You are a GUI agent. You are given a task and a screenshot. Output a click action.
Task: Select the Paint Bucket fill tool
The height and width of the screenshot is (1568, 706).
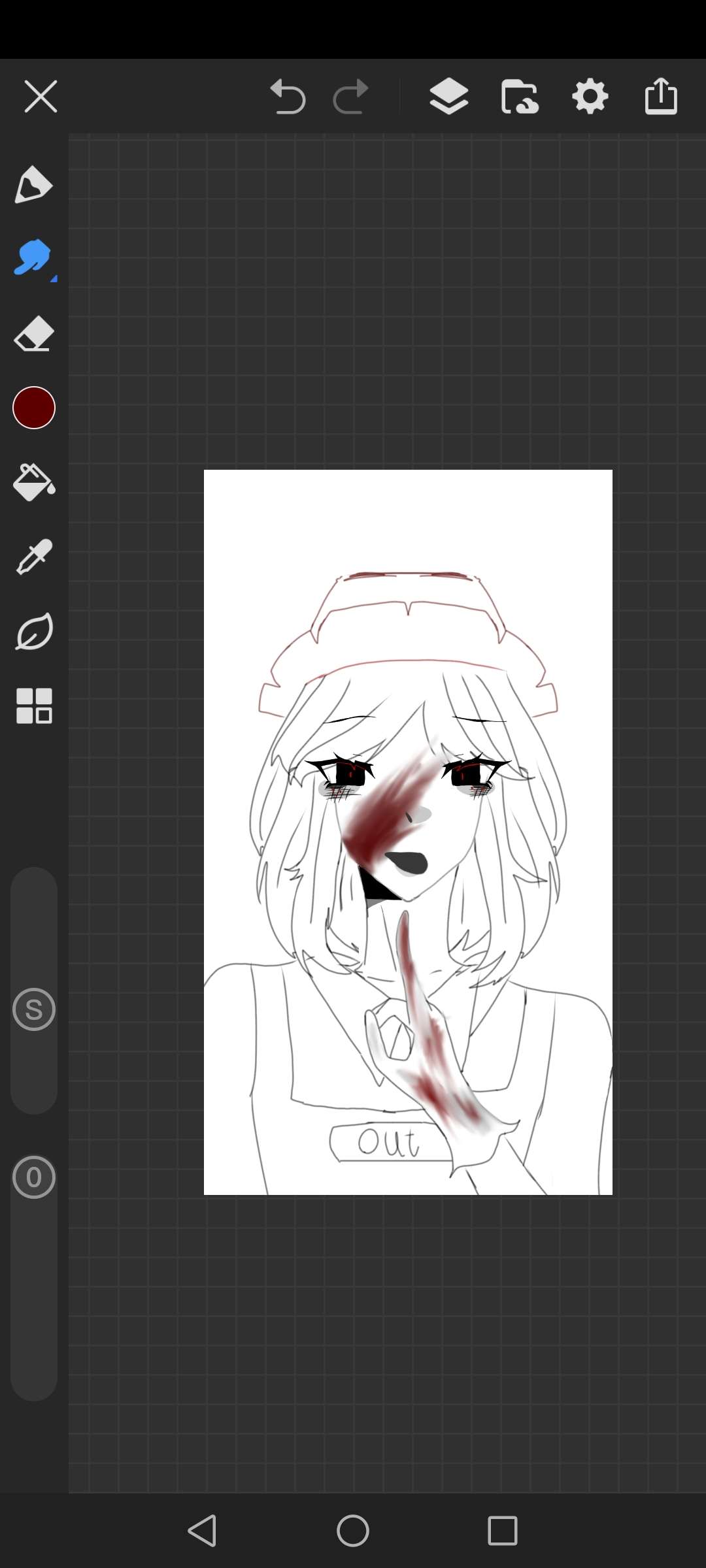[x=33, y=482]
